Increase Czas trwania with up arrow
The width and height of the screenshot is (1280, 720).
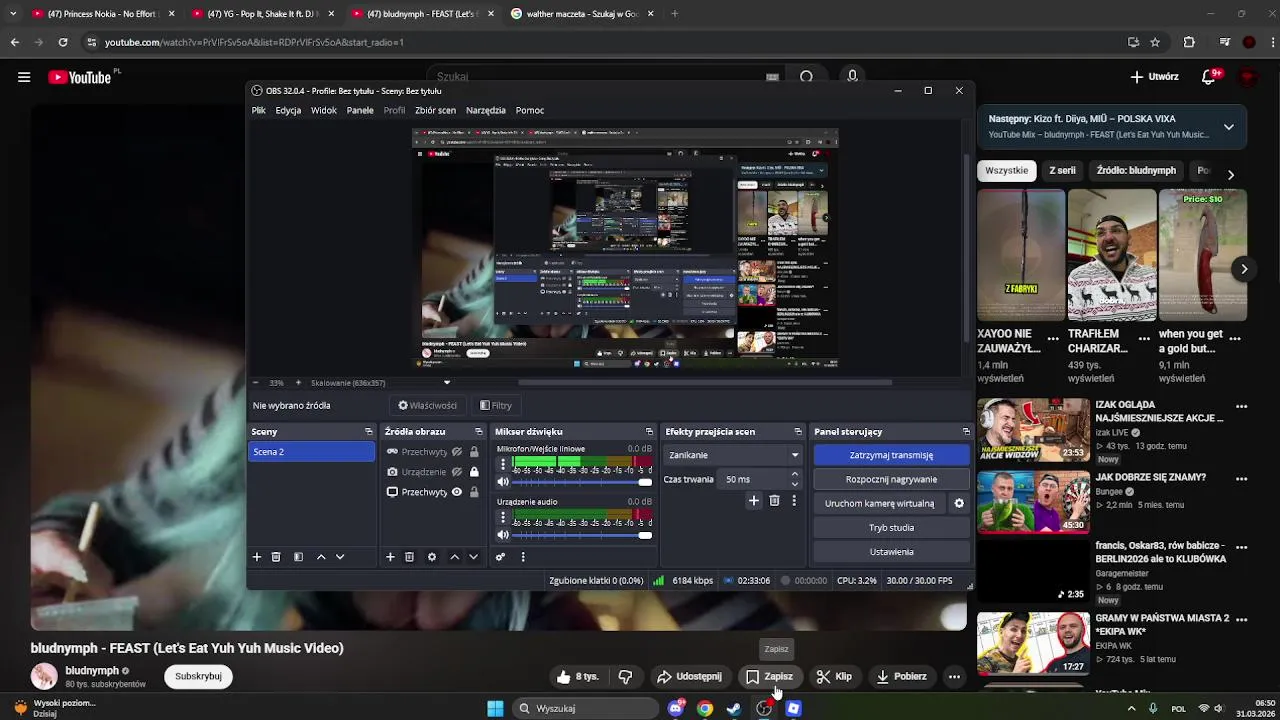click(x=795, y=474)
